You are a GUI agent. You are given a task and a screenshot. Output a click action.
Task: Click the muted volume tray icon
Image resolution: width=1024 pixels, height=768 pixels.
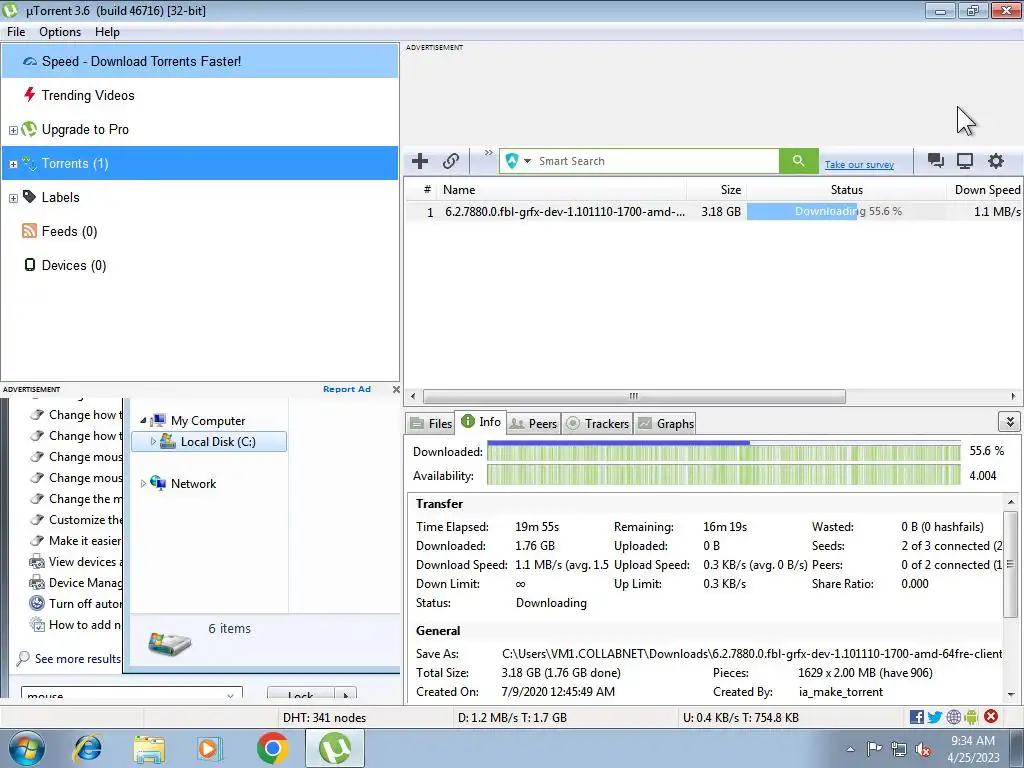pyautogui.click(x=923, y=750)
